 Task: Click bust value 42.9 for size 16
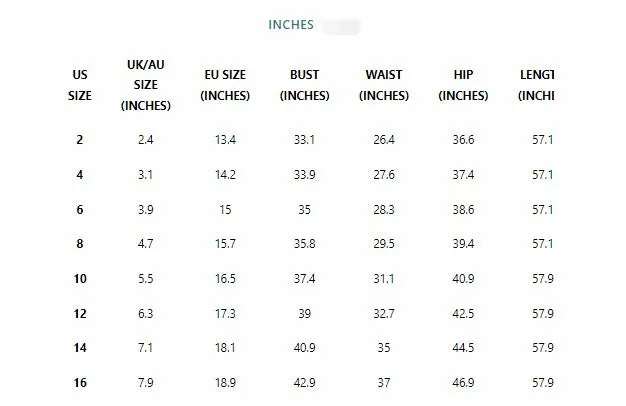[x=304, y=383]
